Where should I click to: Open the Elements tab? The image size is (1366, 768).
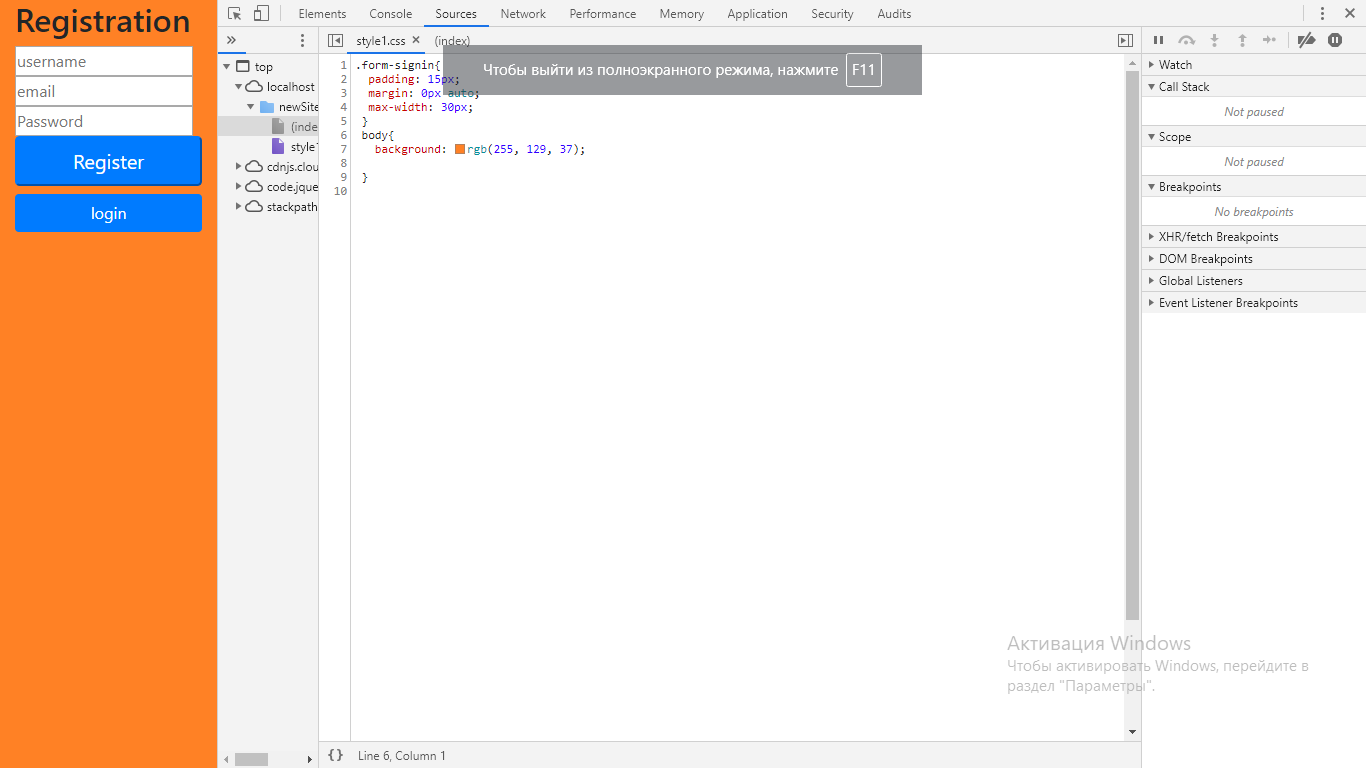pos(322,14)
